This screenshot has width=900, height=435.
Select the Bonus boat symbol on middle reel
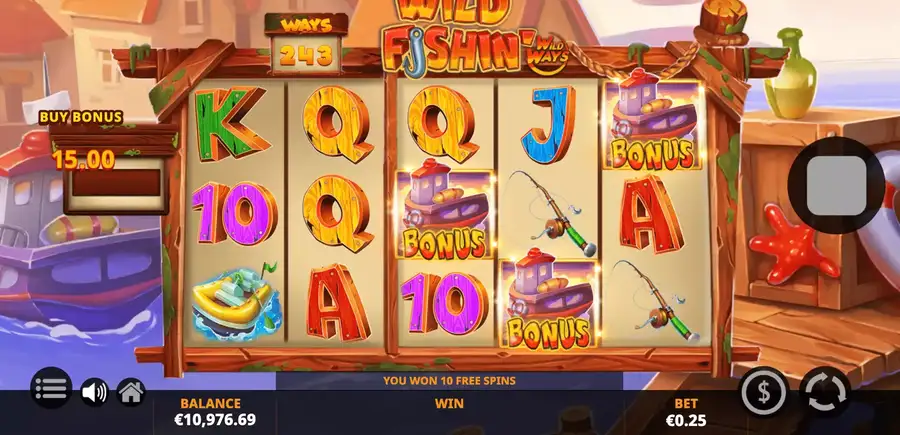coord(445,214)
